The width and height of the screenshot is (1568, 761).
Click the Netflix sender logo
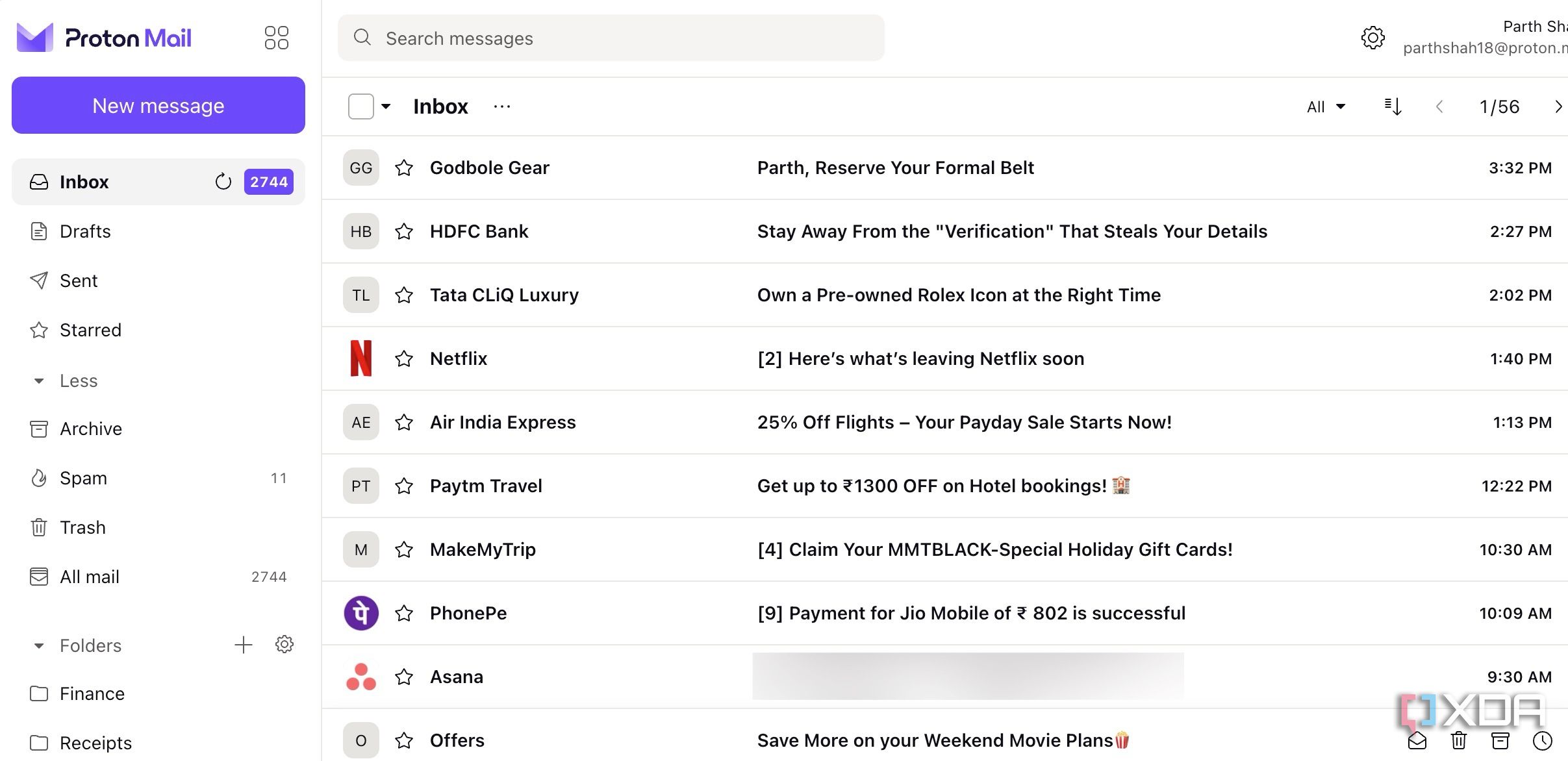(361, 358)
